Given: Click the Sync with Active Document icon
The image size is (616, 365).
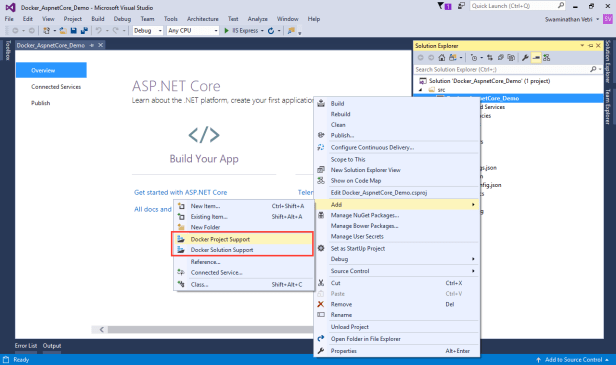Looking at the screenshot, I should (x=490, y=58).
